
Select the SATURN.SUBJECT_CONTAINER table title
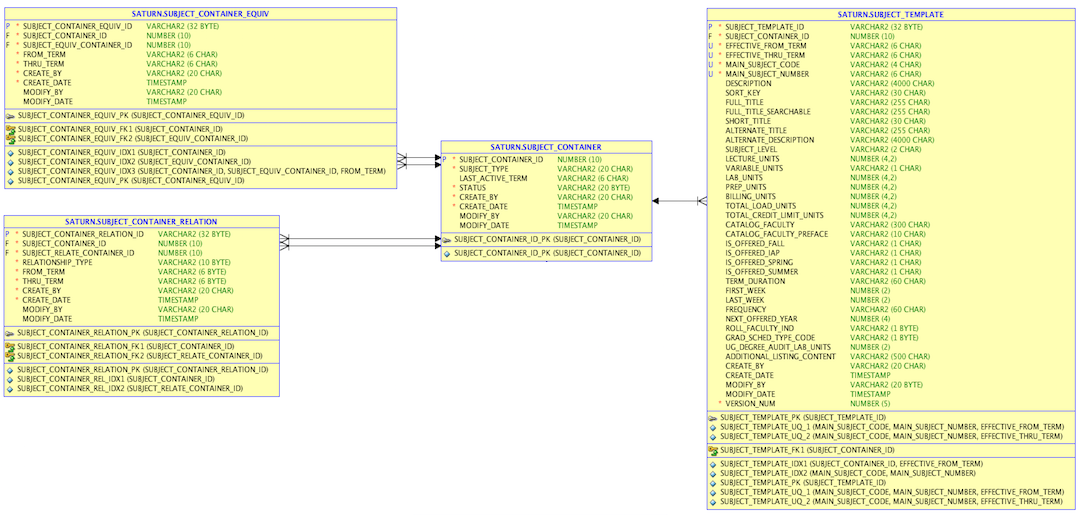tap(547, 147)
